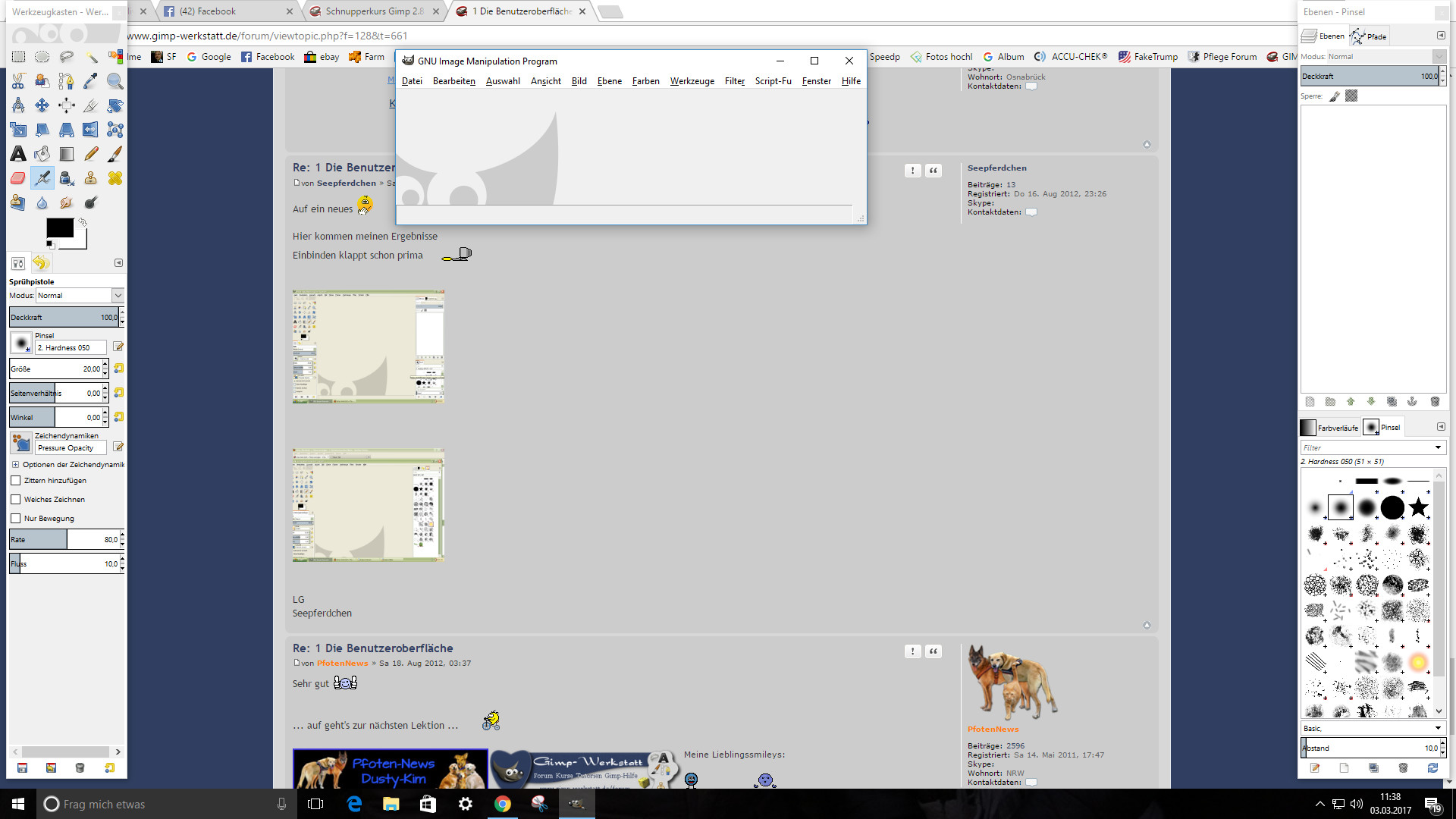Screen dimensions: 1456x819
Task: Switch to the Pfade tab
Action: pos(1370,36)
